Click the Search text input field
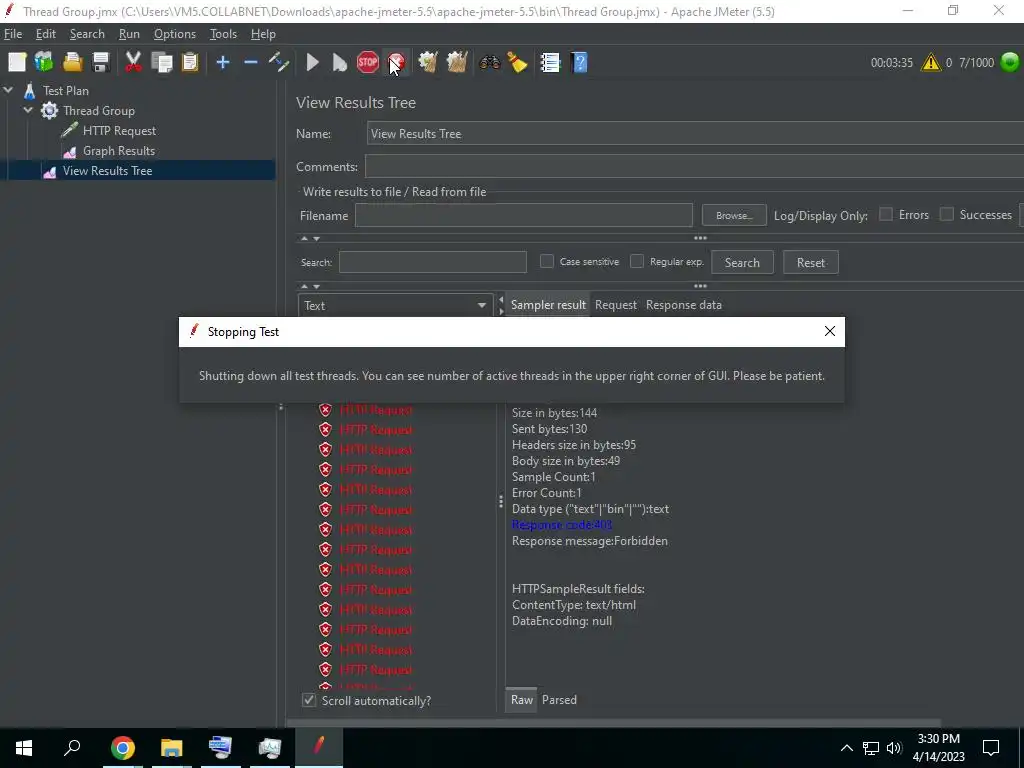 point(432,262)
